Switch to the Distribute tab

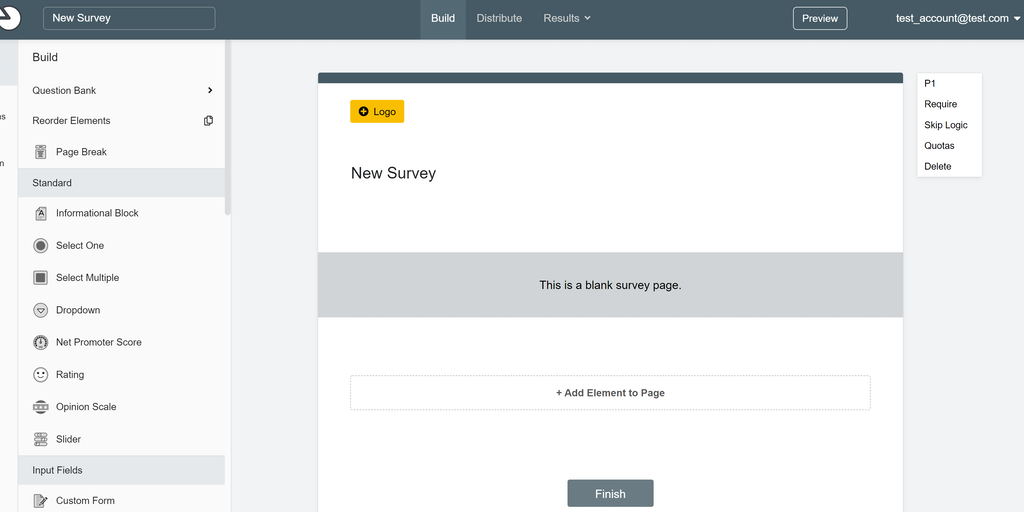tap(499, 18)
